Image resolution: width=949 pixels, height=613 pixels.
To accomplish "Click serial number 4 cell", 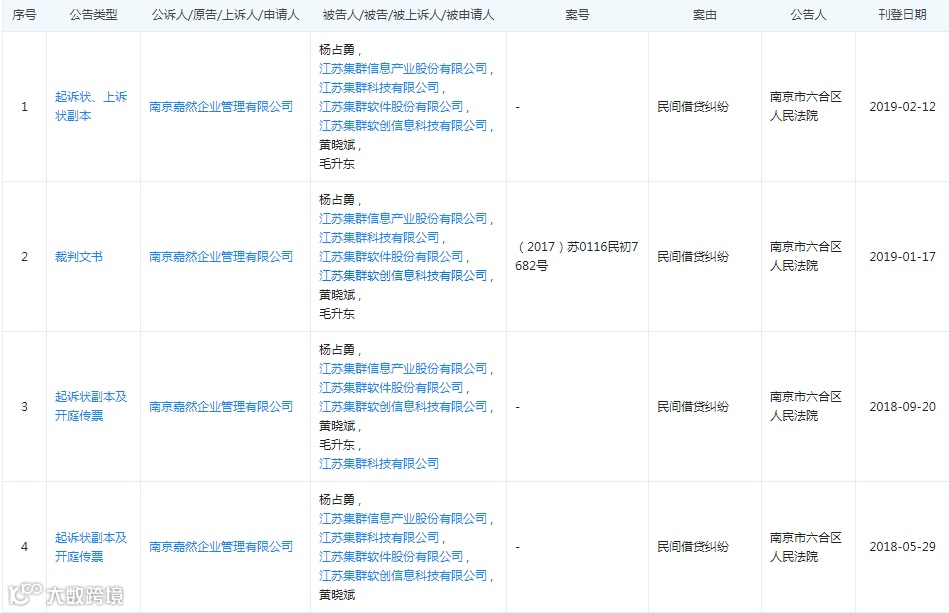I will click(24, 546).
